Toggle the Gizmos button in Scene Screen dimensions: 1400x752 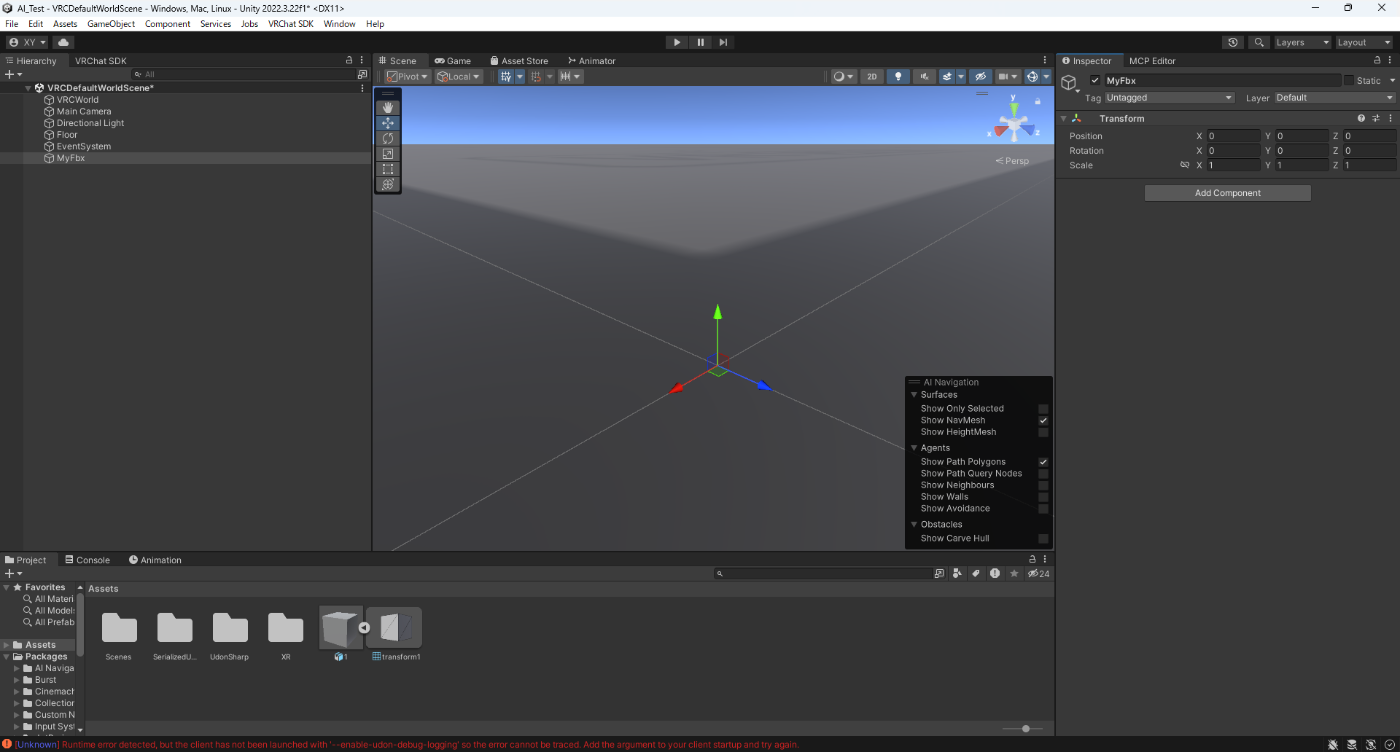tap(1033, 76)
